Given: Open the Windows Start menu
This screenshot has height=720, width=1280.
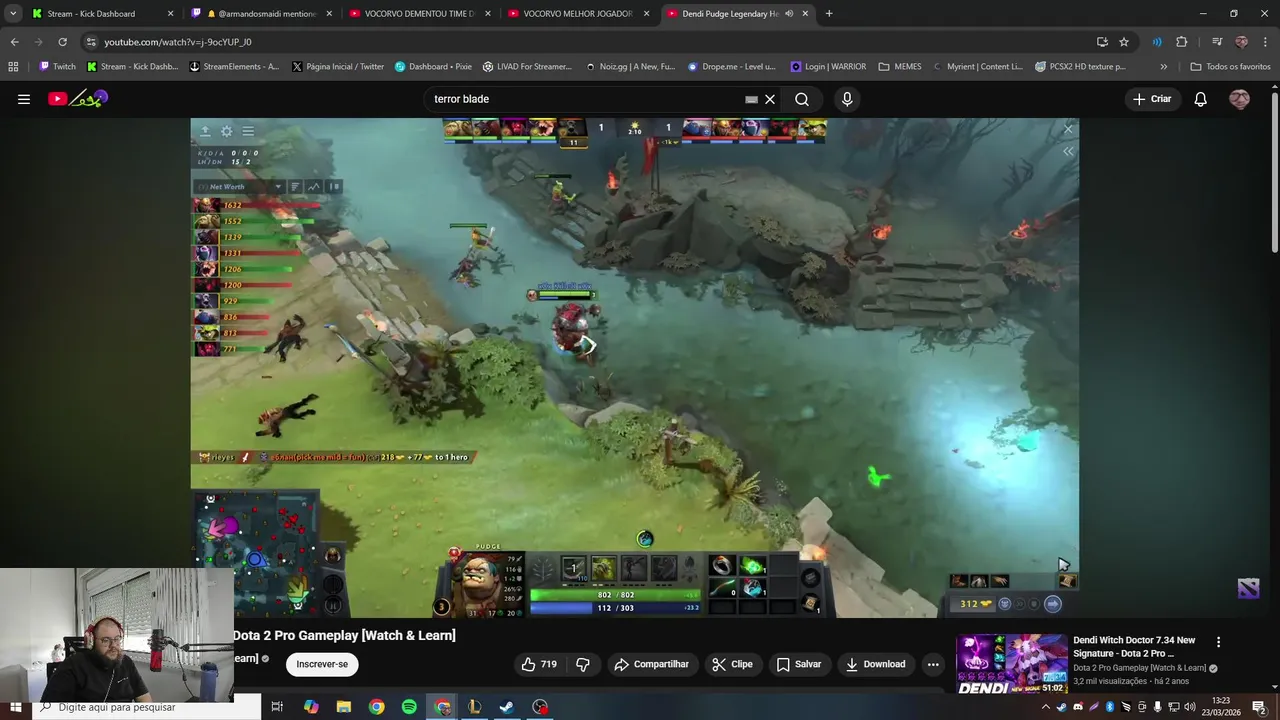Looking at the screenshot, I should coord(15,707).
